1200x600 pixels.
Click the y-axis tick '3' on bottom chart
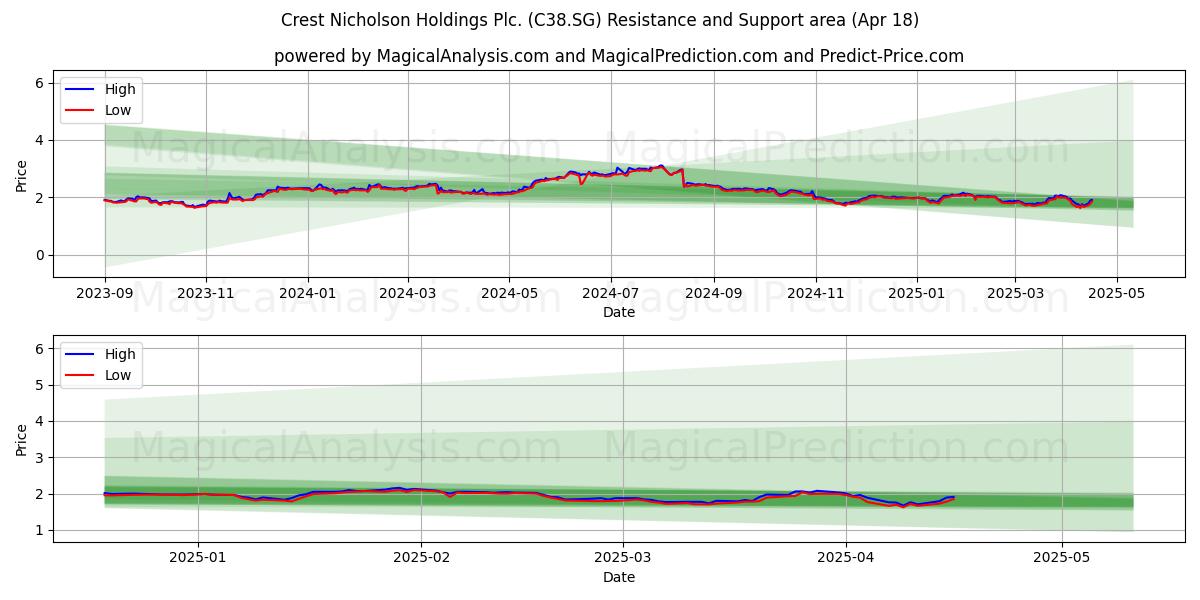(x=41, y=458)
